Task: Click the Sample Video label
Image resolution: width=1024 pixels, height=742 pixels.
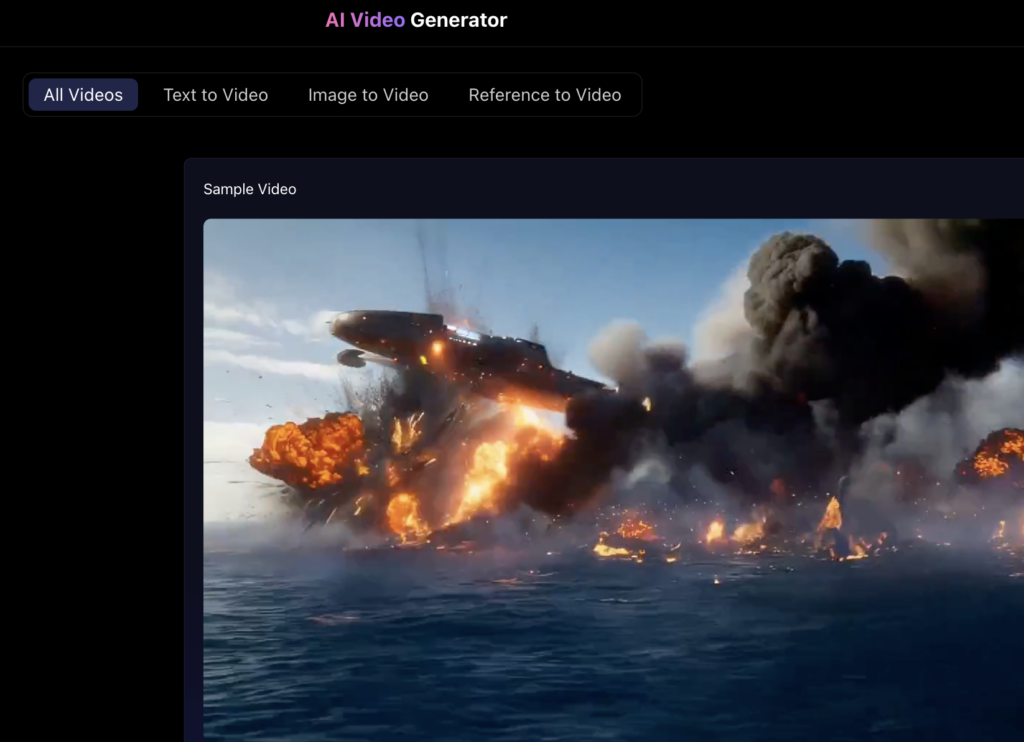Action: 250,189
